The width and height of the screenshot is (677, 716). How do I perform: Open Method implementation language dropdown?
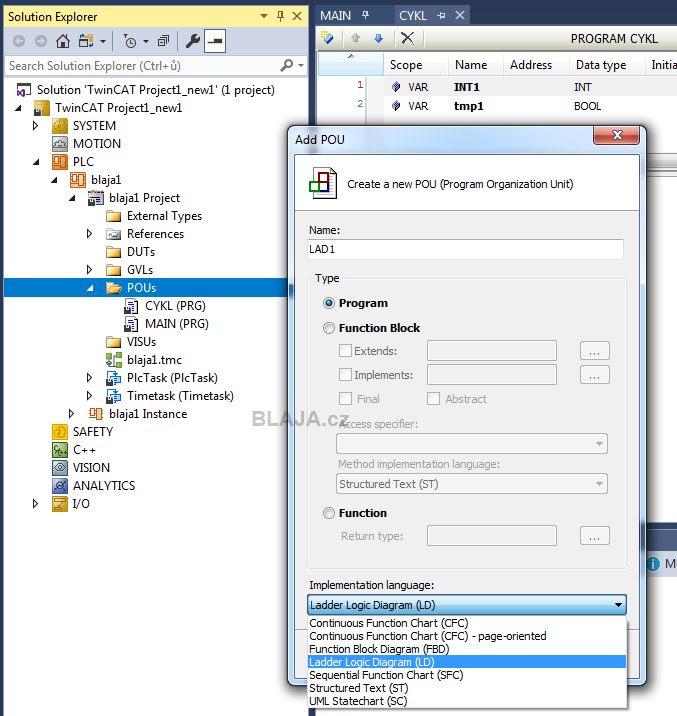click(472, 484)
